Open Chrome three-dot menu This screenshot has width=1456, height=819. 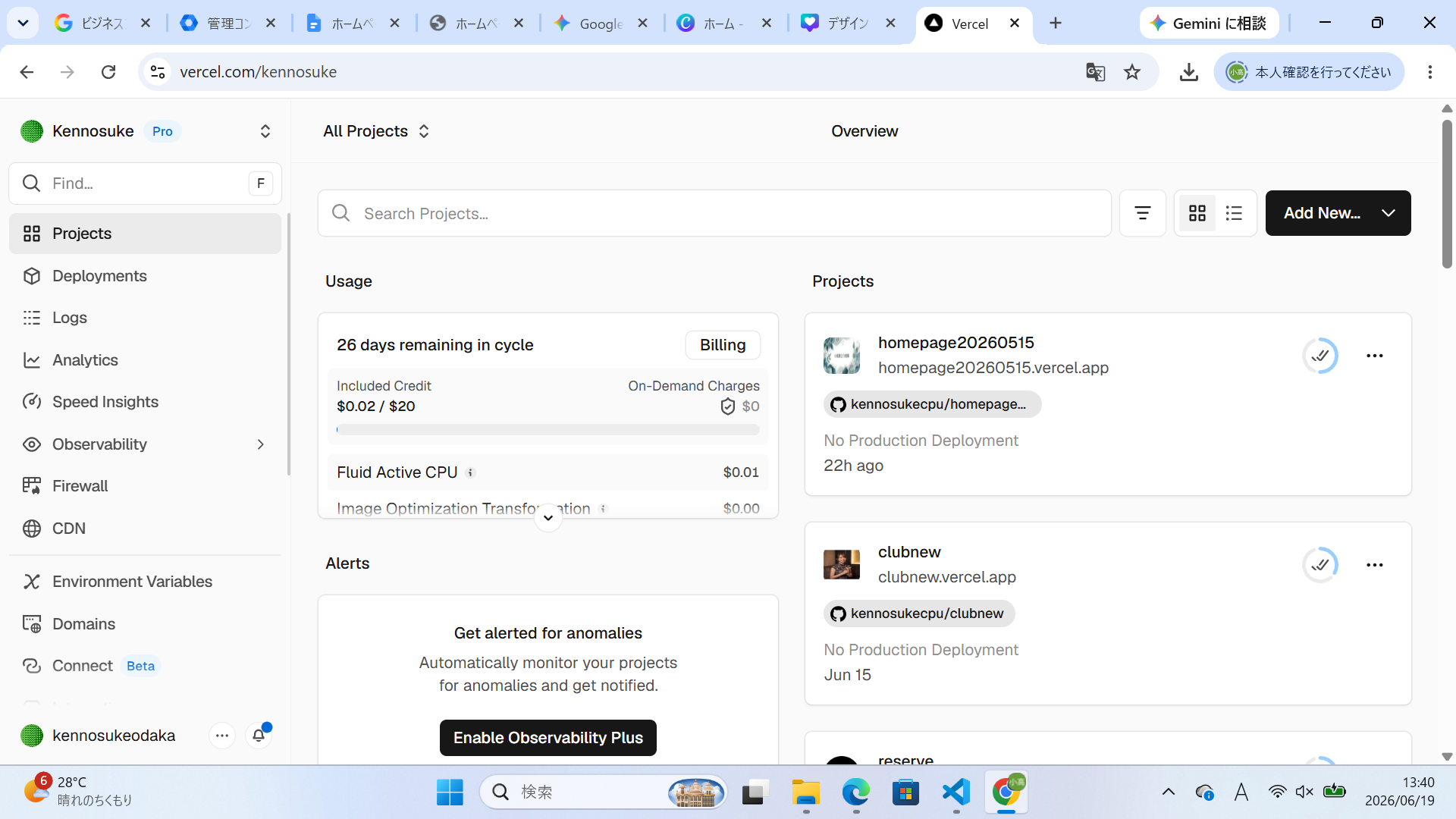(1430, 72)
